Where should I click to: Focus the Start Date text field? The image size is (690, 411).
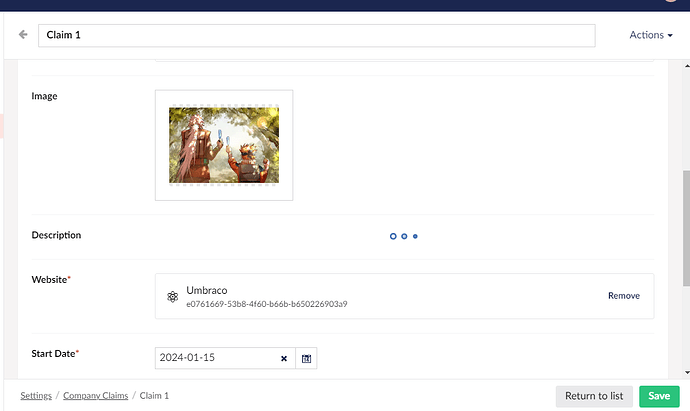[x=215, y=358]
